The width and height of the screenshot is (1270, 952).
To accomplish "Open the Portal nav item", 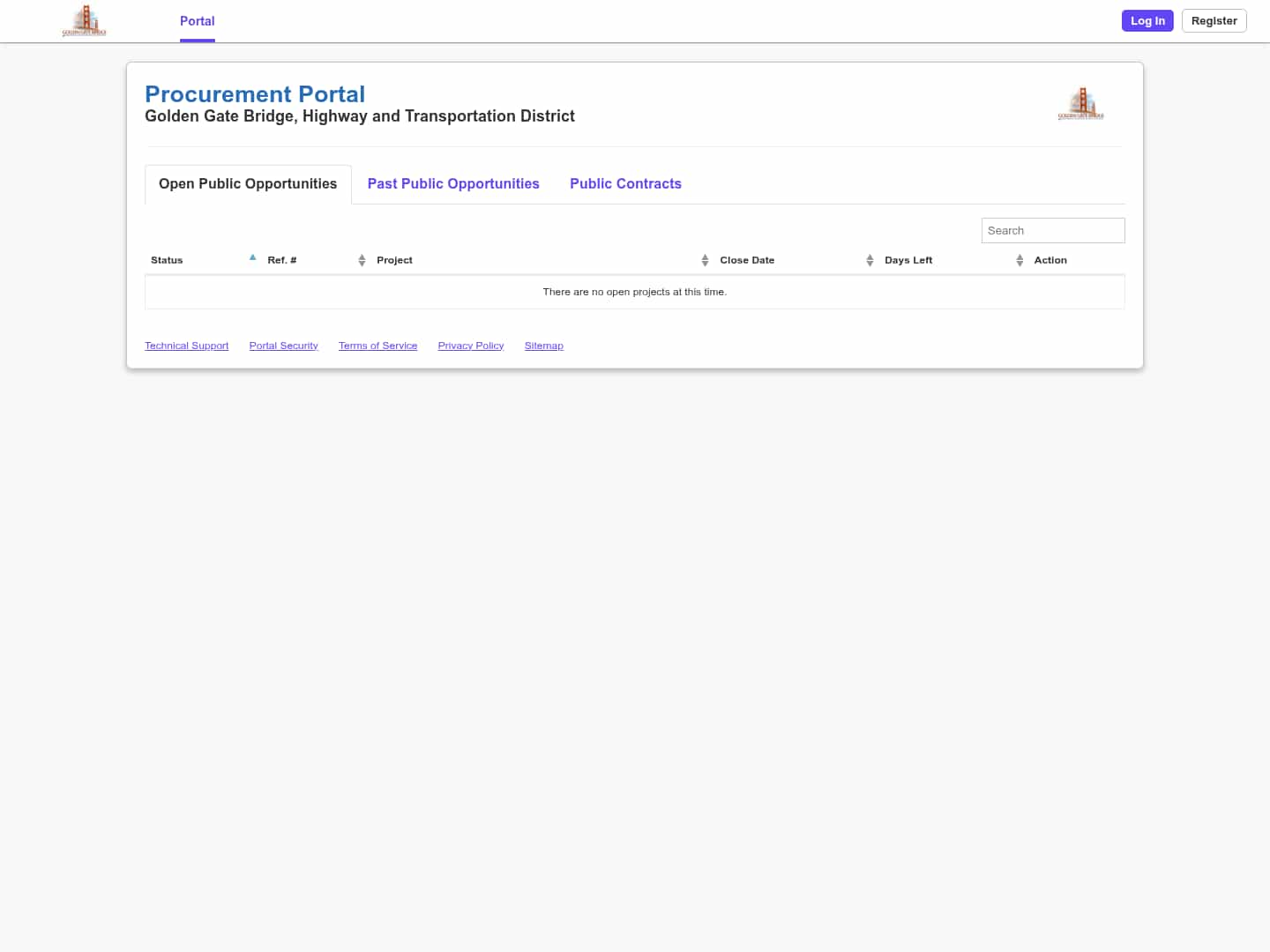I will click(x=198, y=21).
